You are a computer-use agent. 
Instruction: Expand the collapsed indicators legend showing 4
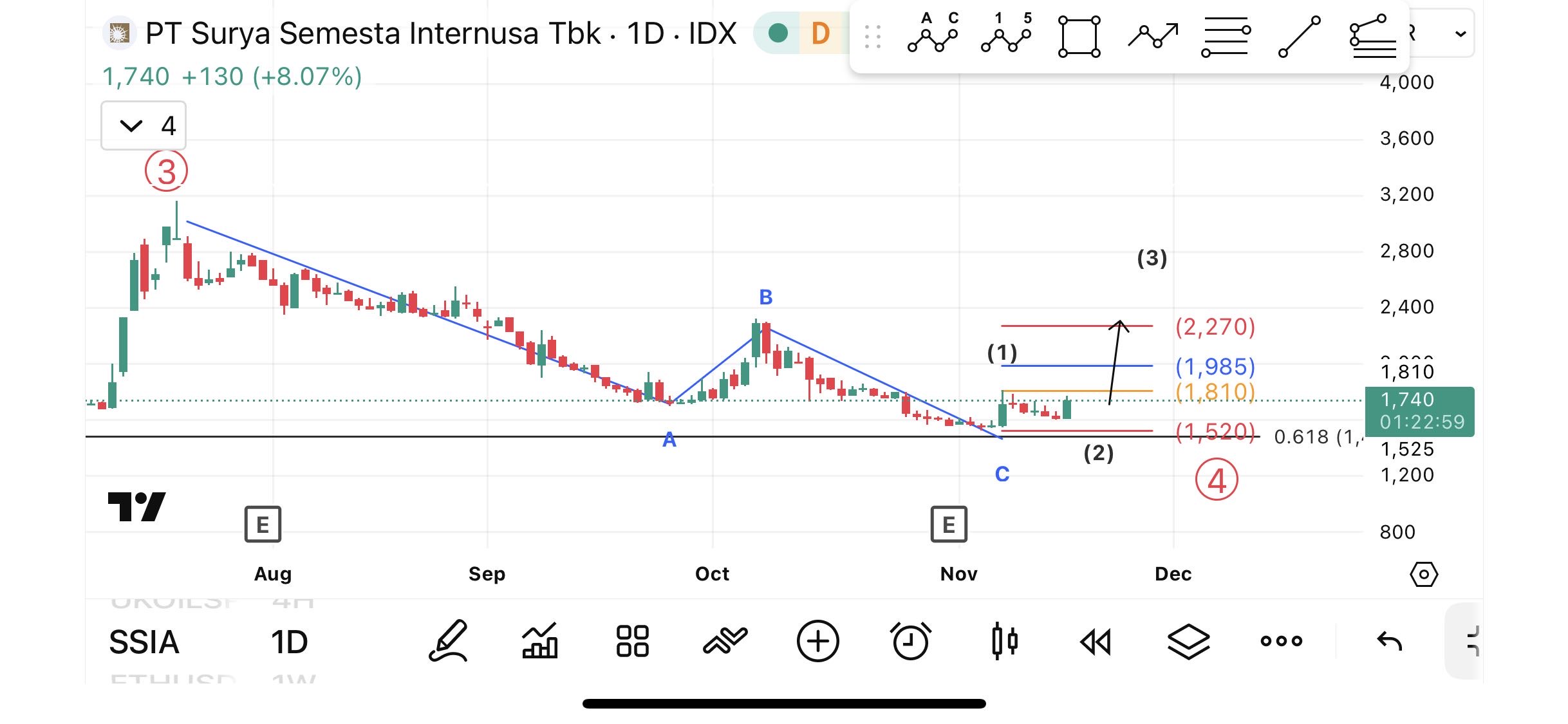click(144, 125)
